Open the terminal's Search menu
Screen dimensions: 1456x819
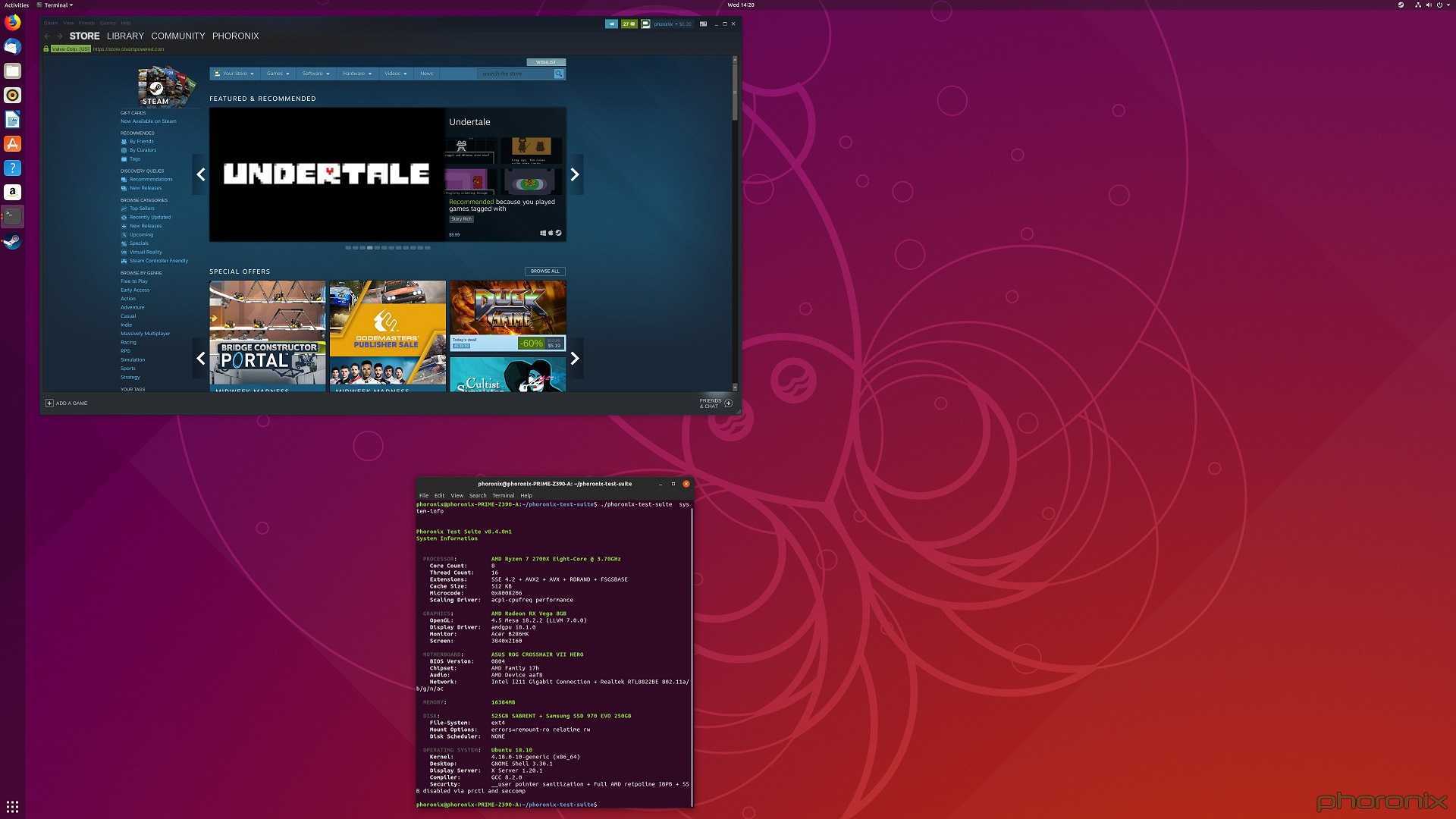click(x=478, y=495)
